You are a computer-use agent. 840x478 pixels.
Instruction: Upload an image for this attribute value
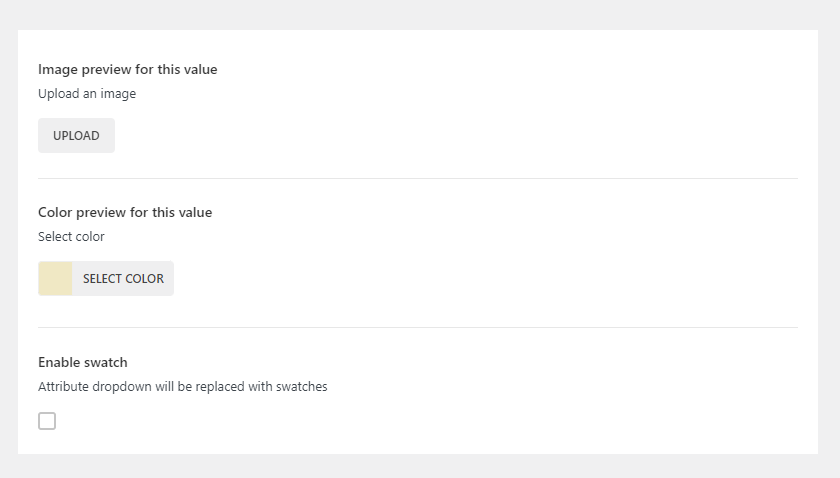pyautogui.click(x=76, y=136)
